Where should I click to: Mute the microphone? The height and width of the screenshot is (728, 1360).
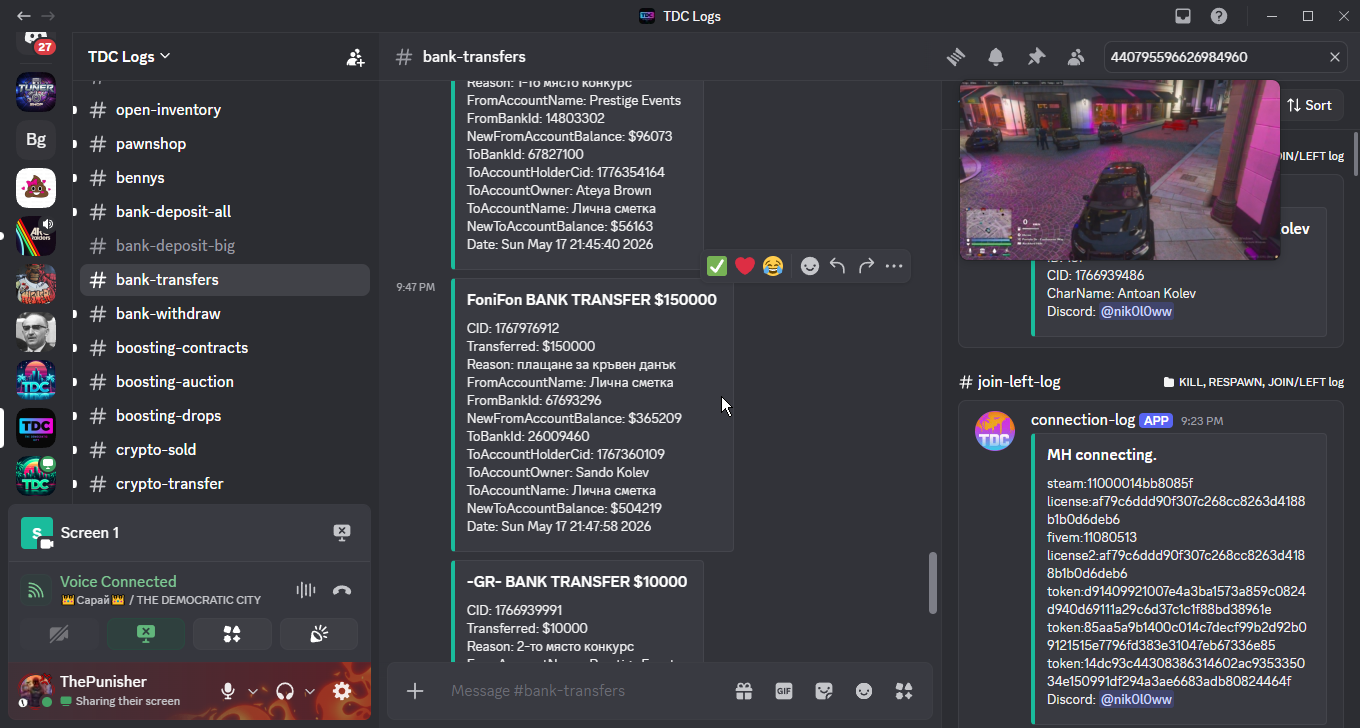click(x=228, y=691)
